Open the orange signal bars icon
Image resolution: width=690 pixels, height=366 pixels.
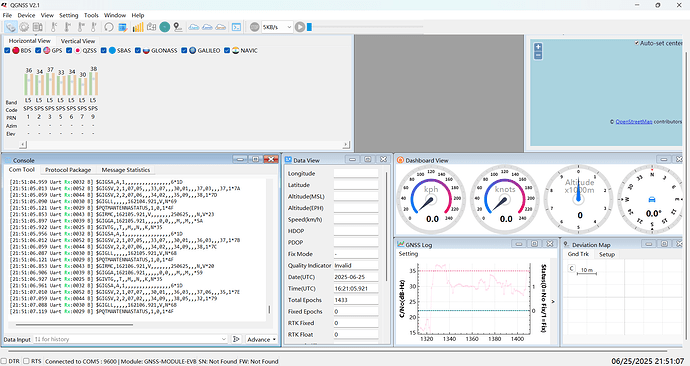pyautogui.click(x=138, y=27)
